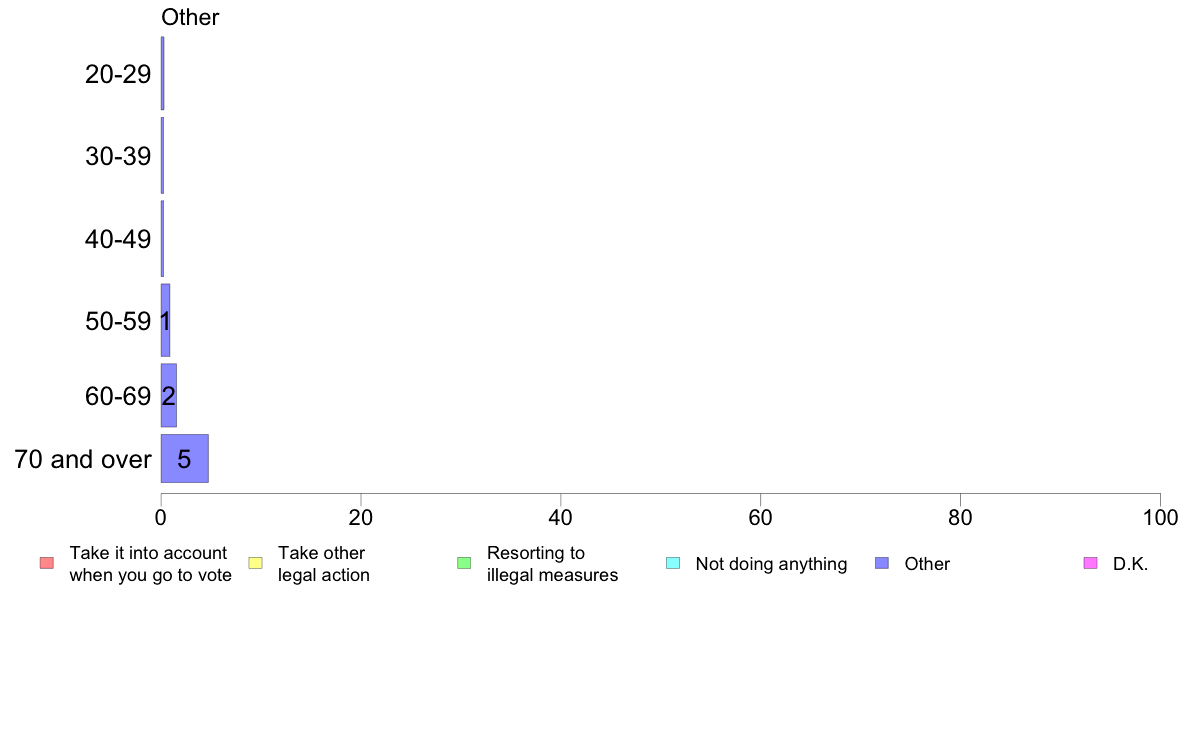Click the thin 30-39 age group bar
This screenshot has width=1188, height=736.
pyautogui.click(x=162, y=155)
